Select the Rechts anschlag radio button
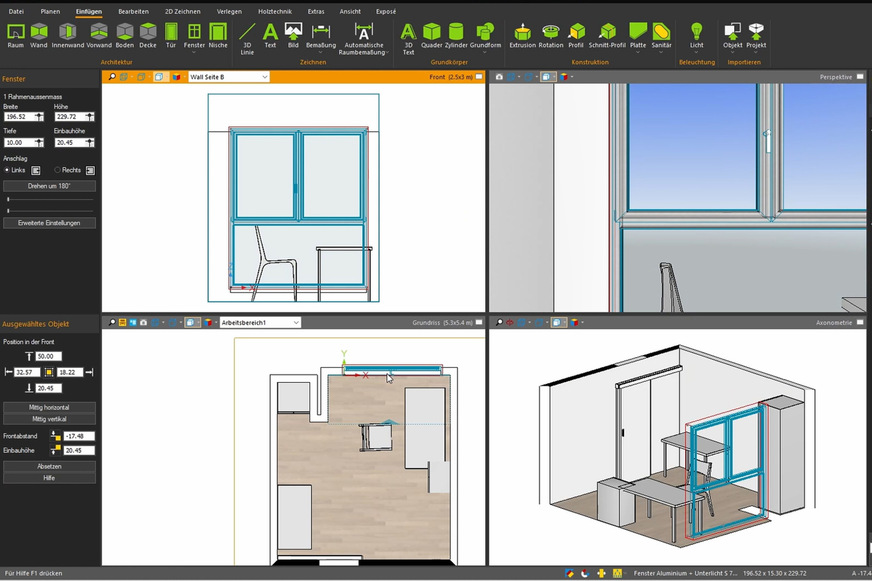This screenshot has width=872, height=581. pyautogui.click(x=60, y=170)
